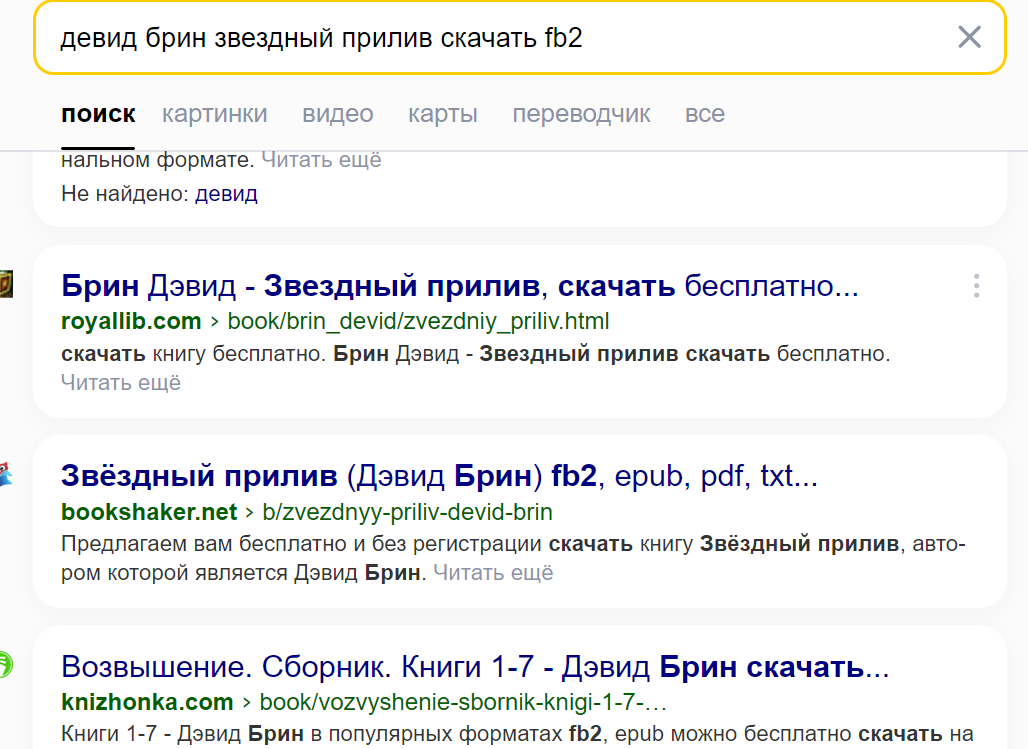Open the book/brin_devid/zvezdniy_priliv.html path
Viewport: 1028px width, 749px height.
[418, 321]
